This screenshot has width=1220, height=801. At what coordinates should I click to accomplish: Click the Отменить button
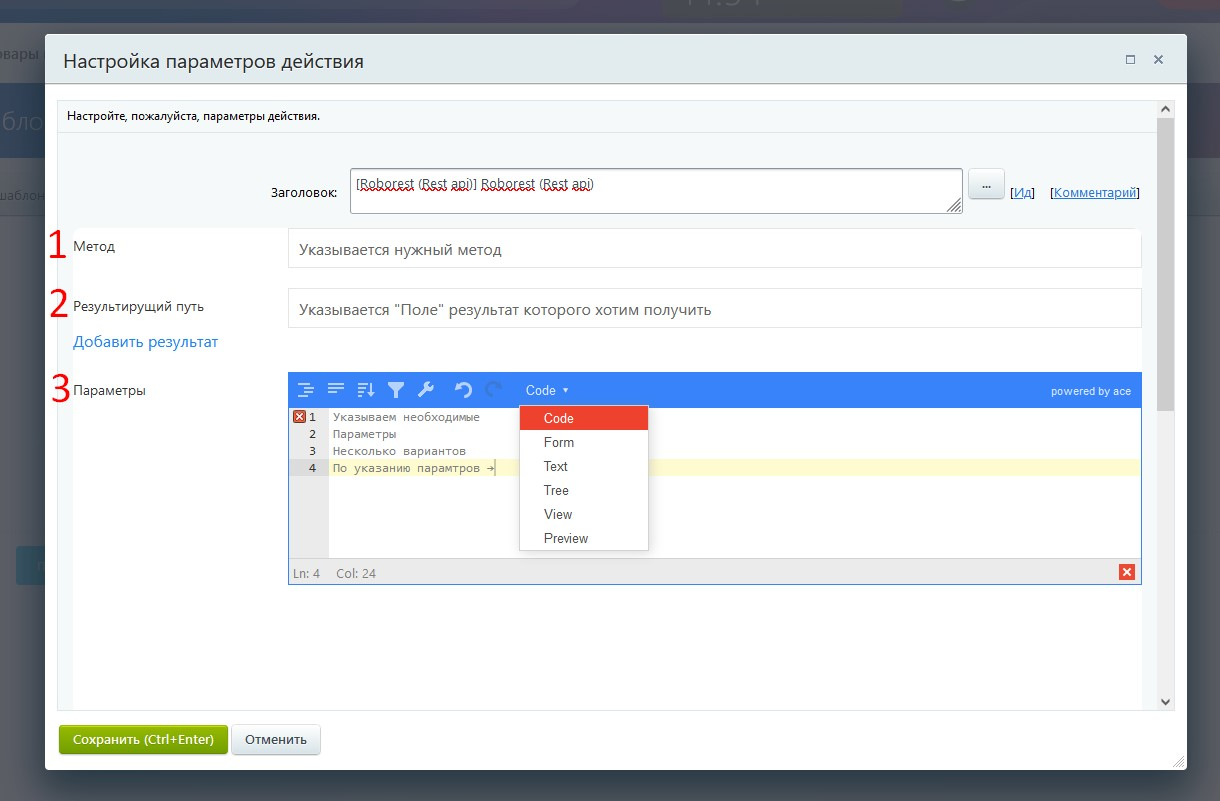click(x=276, y=740)
